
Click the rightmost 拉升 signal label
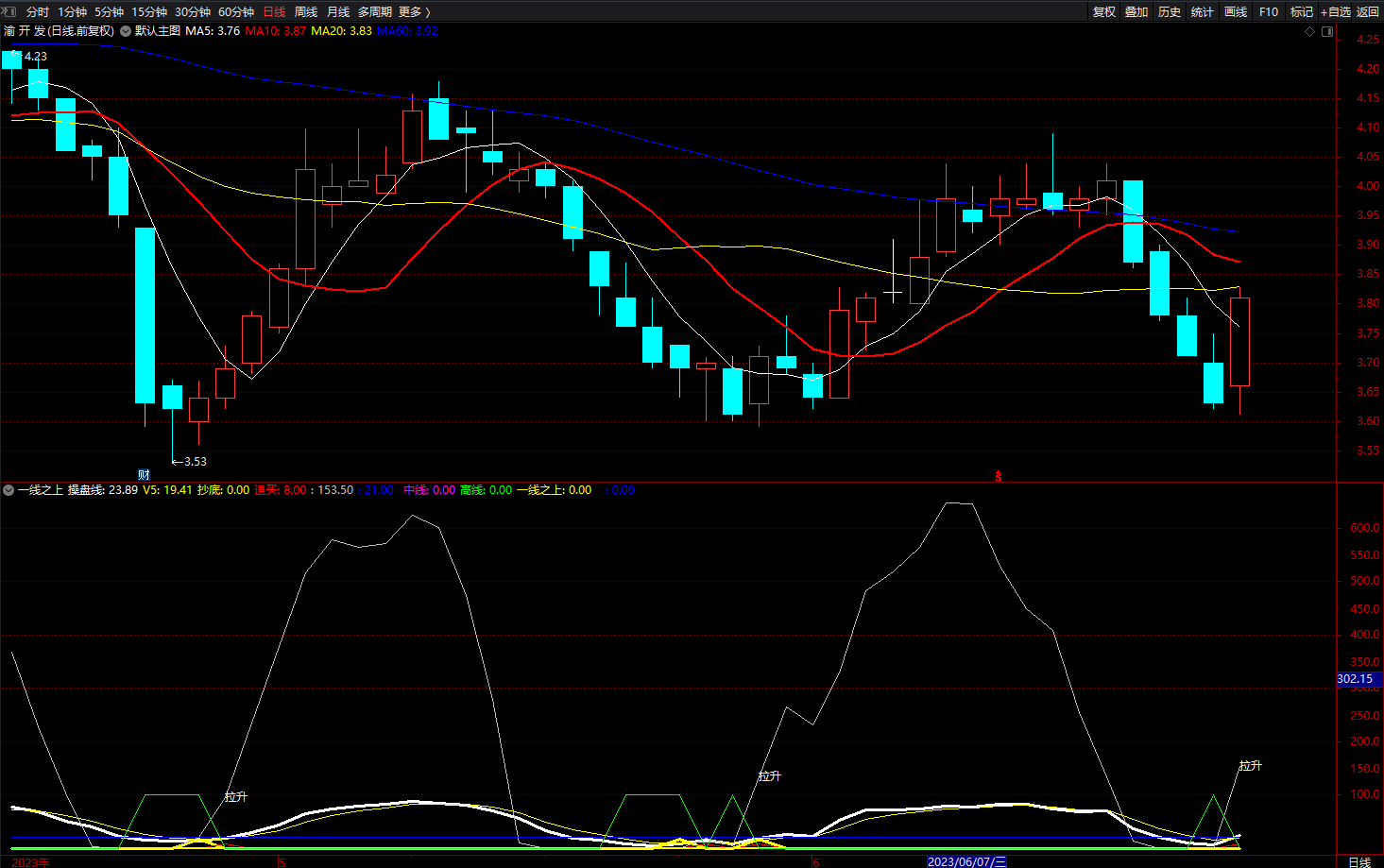pos(1251,765)
